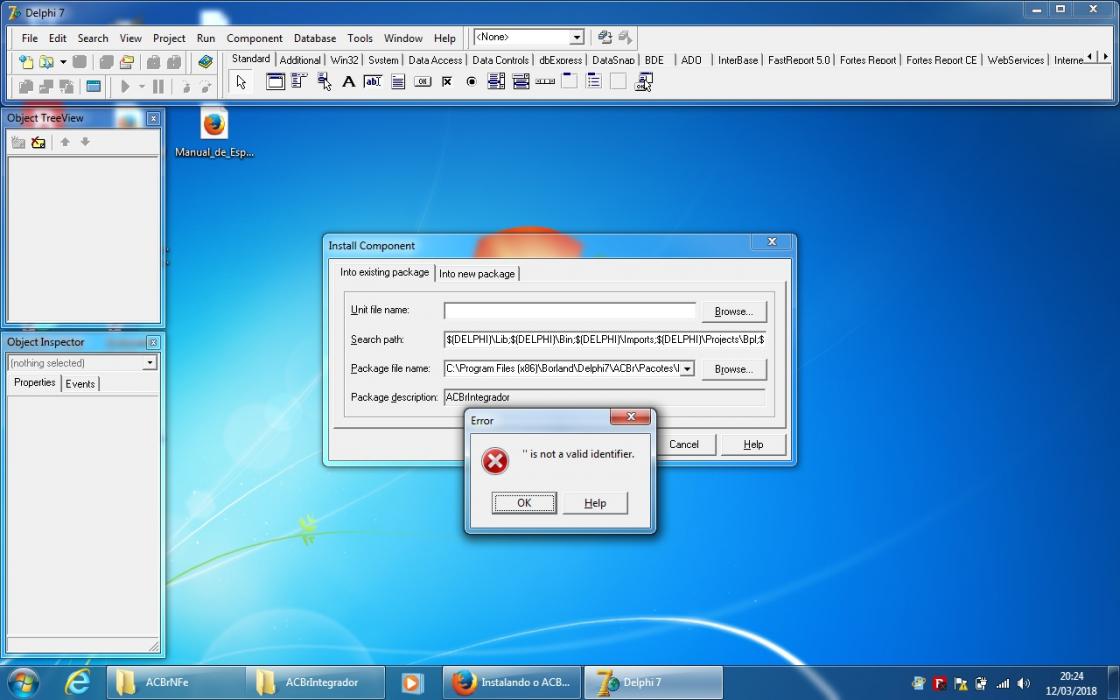
Task: Click the New Items toolbar icon
Action: tap(26, 62)
